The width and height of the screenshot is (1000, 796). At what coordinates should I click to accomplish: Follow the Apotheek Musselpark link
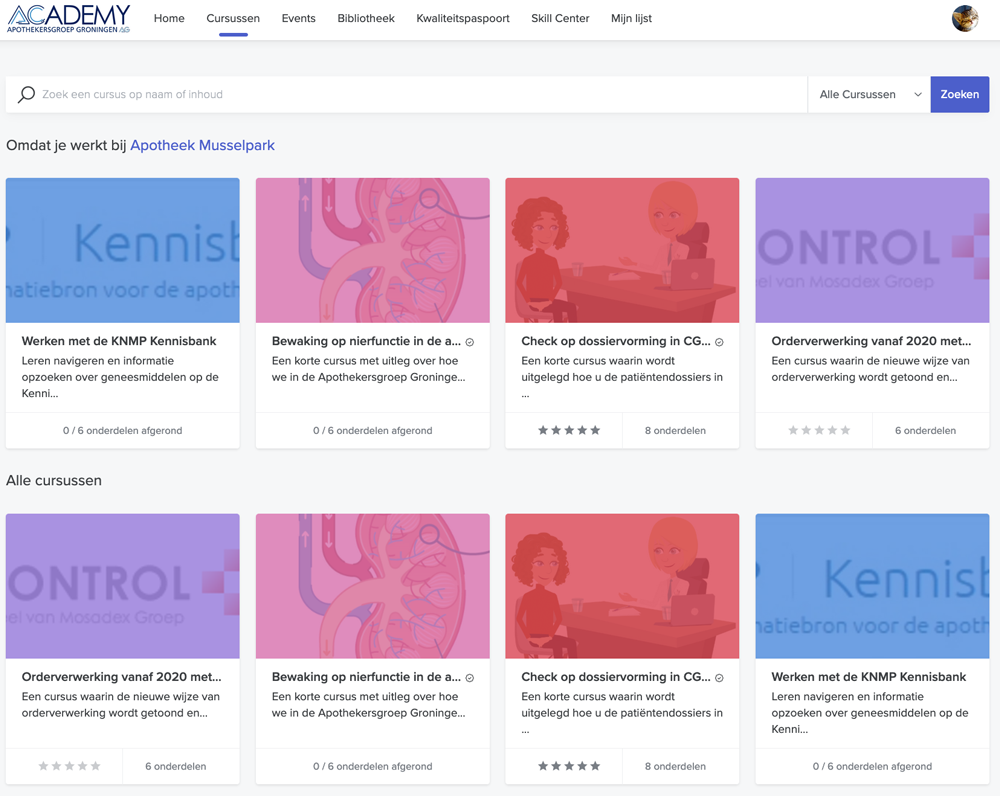[x=202, y=145]
